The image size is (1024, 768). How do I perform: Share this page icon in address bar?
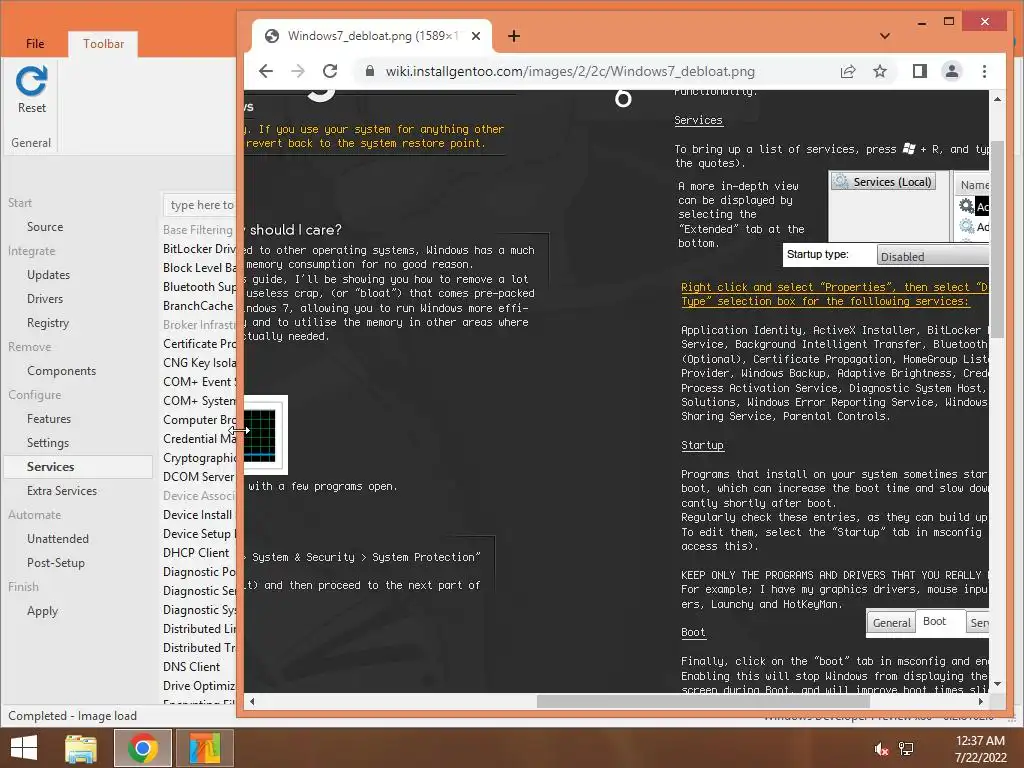[x=848, y=71]
